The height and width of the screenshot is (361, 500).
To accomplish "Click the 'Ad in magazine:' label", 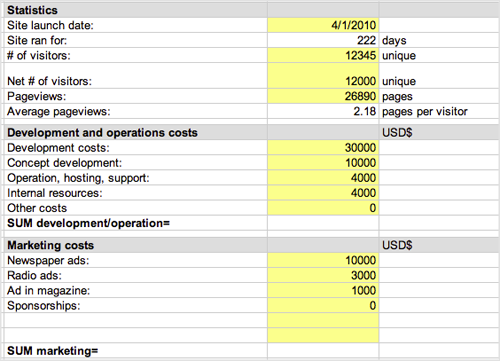I will (49, 291).
